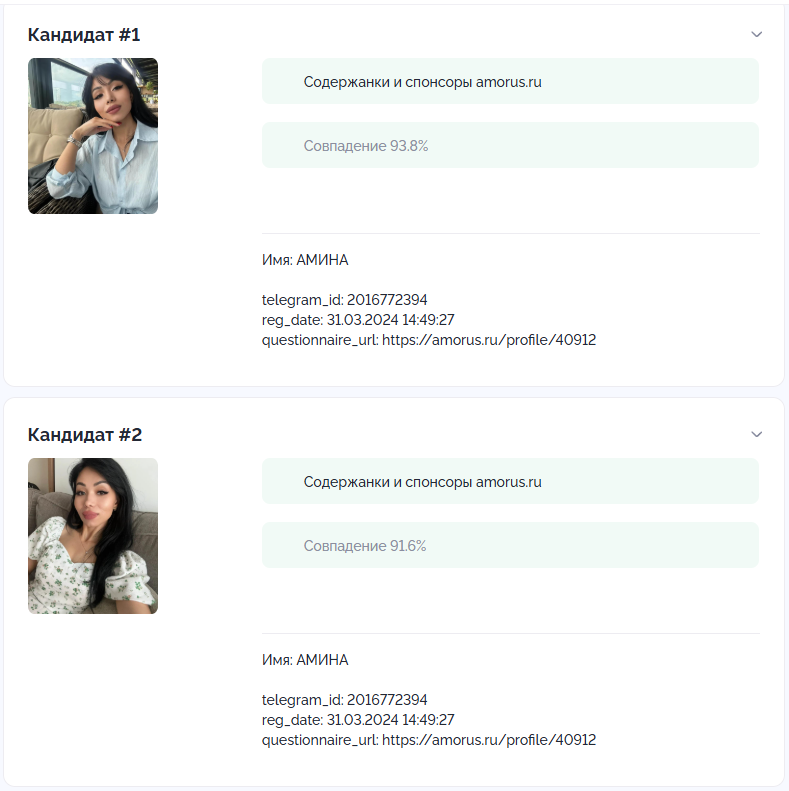Click reg_date line in Кандидат #1
Image resolution: width=789 pixels, height=791 pixels.
[x=358, y=320]
